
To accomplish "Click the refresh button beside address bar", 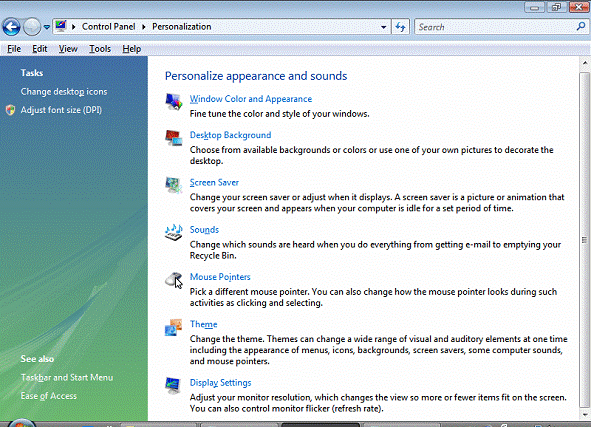I will coord(400,27).
